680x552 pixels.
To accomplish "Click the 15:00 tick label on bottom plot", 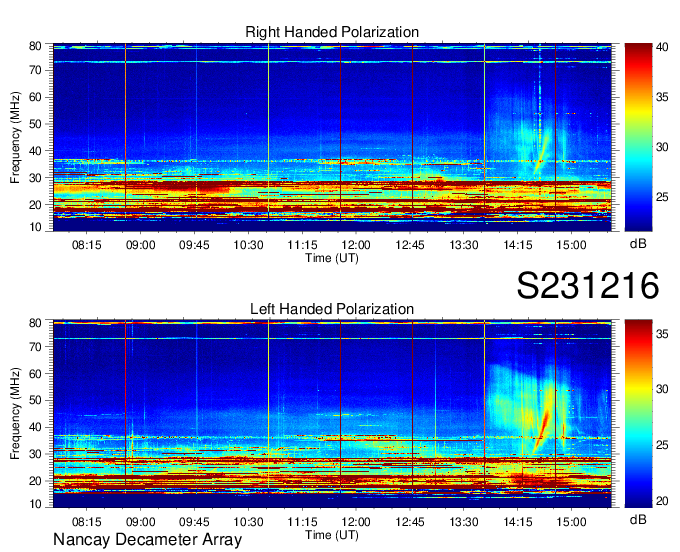I will click(571, 522).
